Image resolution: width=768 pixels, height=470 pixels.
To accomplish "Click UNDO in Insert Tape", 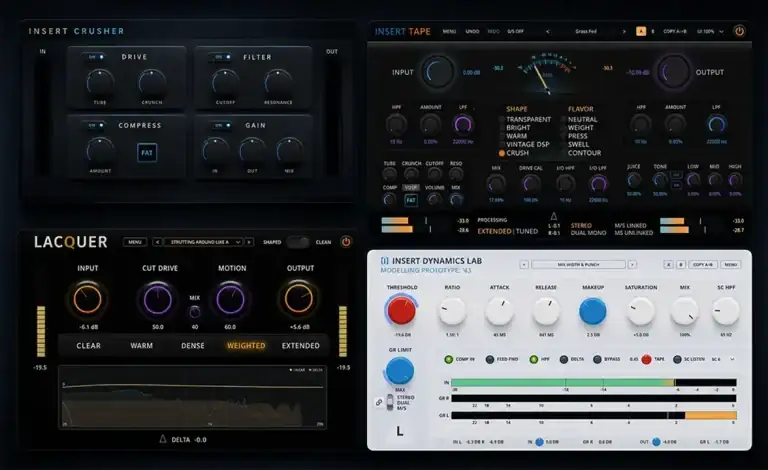I will click(x=472, y=31).
